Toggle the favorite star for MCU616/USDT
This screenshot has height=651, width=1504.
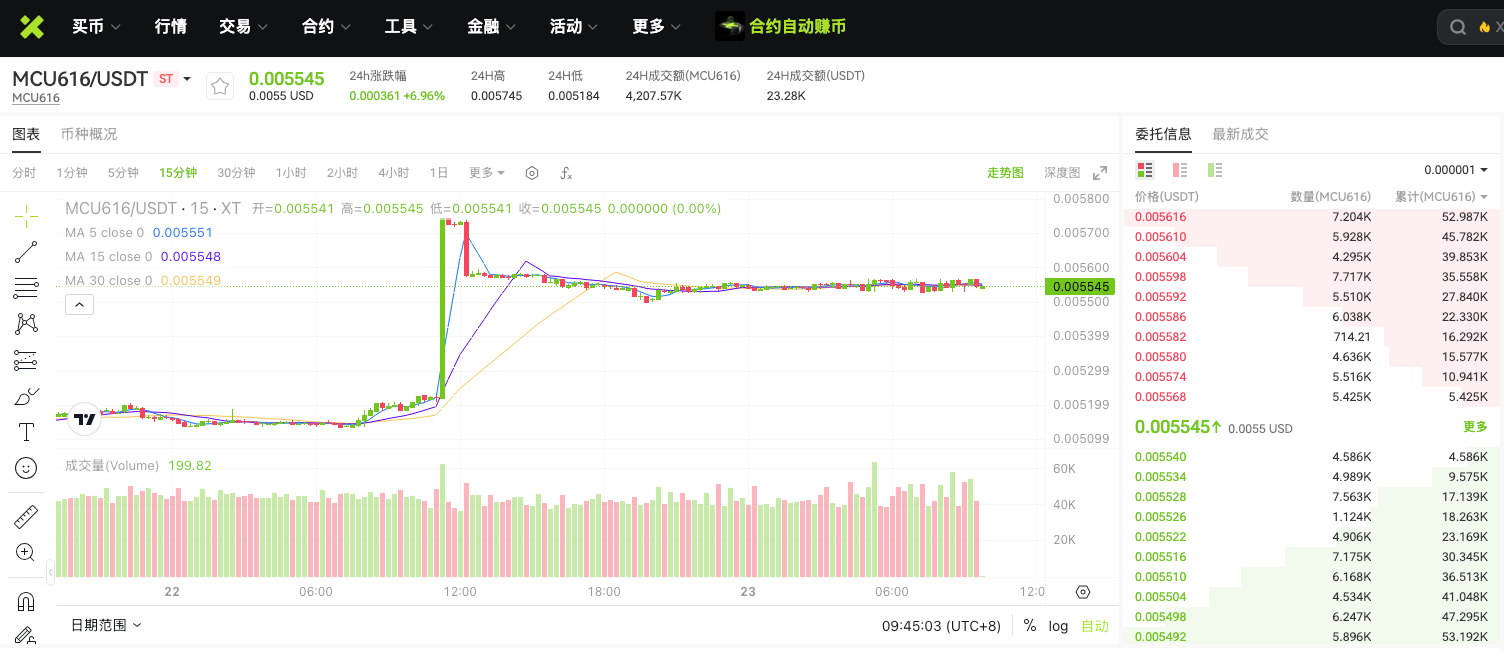pos(220,86)
